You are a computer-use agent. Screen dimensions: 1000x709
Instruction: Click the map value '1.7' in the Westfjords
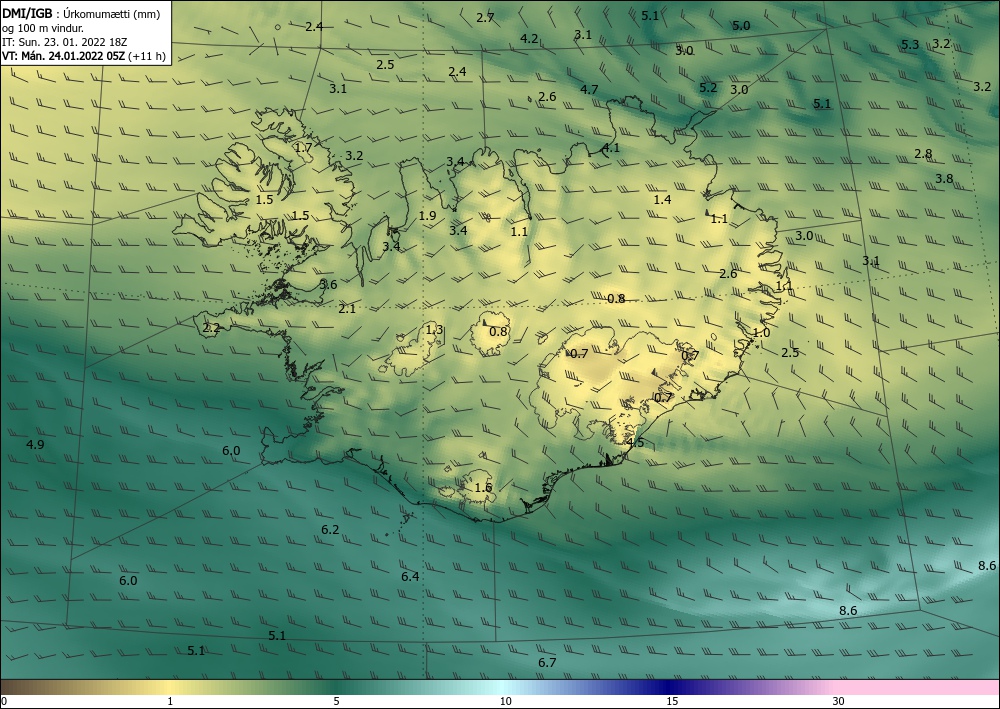click(x=304, y=147)
